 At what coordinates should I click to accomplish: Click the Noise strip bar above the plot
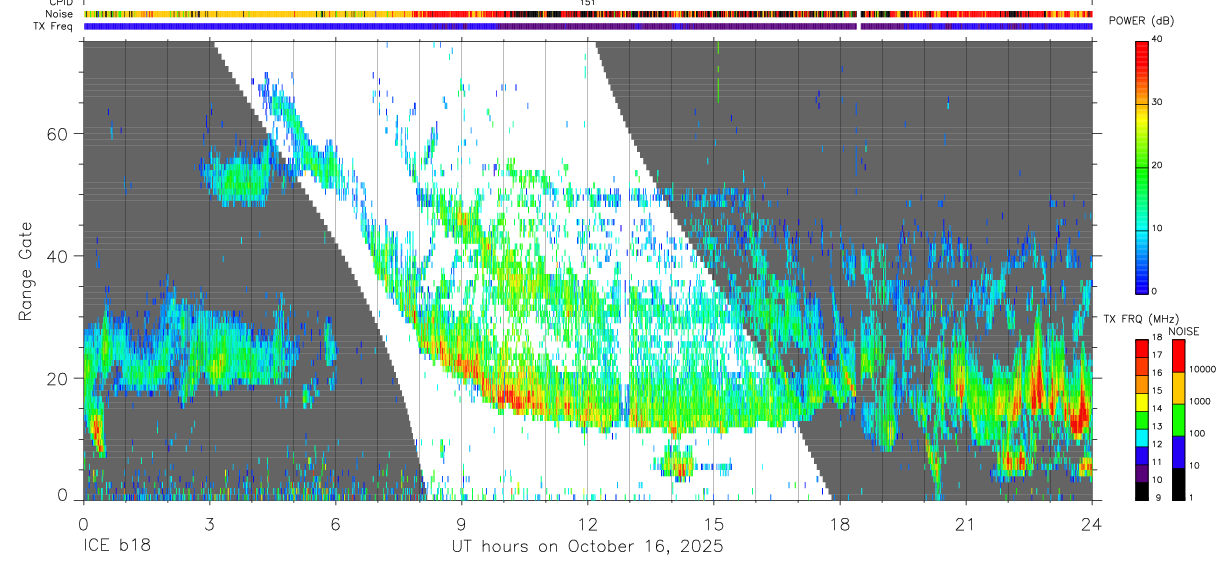[x=588, y=14]
